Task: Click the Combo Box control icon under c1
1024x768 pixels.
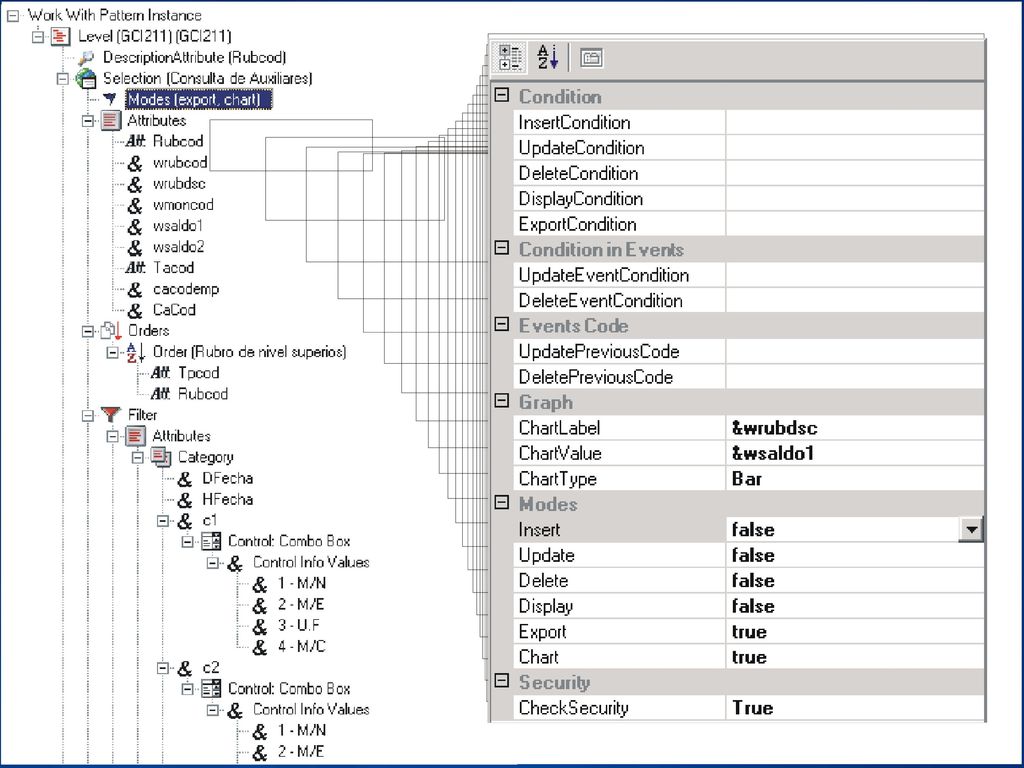Action: [211, 541]
